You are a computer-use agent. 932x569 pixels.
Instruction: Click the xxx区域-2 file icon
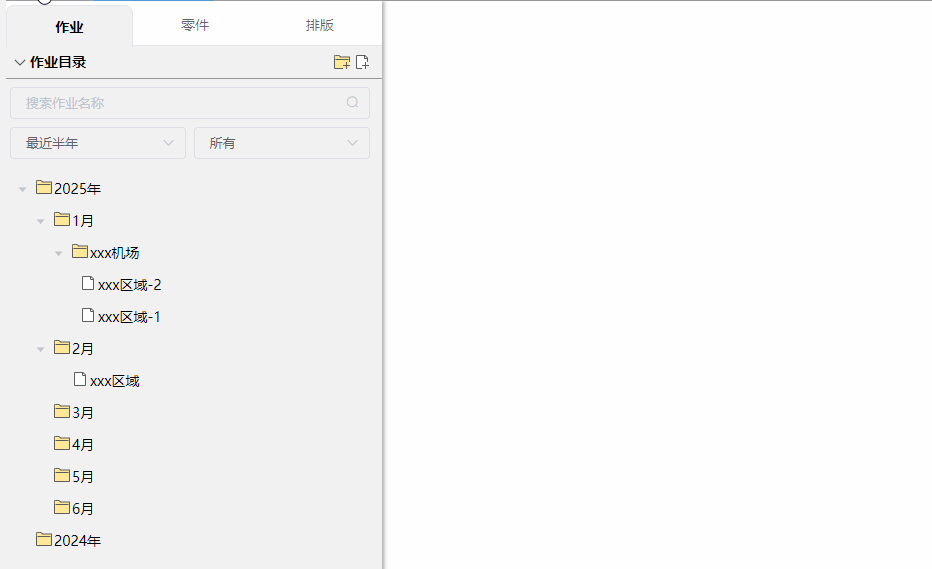click(x=88, y=284)
